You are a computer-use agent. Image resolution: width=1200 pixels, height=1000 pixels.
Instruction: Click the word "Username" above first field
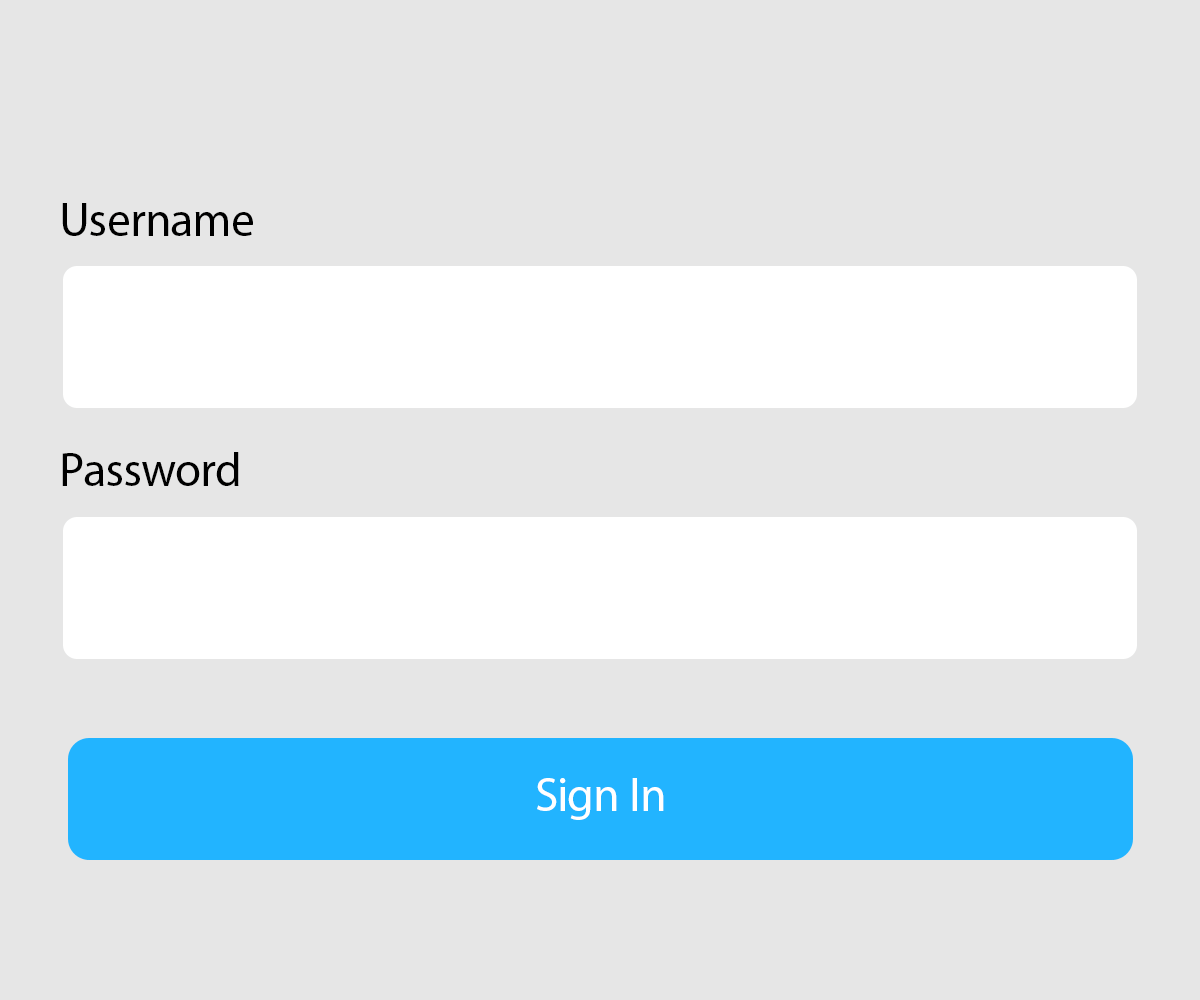(157, 220)
